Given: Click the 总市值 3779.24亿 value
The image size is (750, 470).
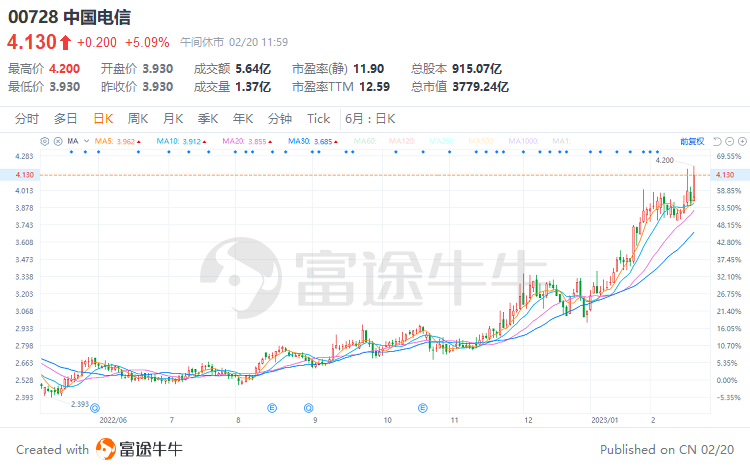Looking at the screenshot, I should [480, 87].
